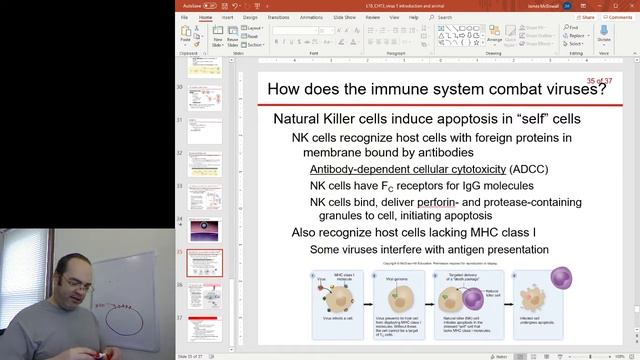Open the Shape Effects dropdown

[x=536, y=43]
